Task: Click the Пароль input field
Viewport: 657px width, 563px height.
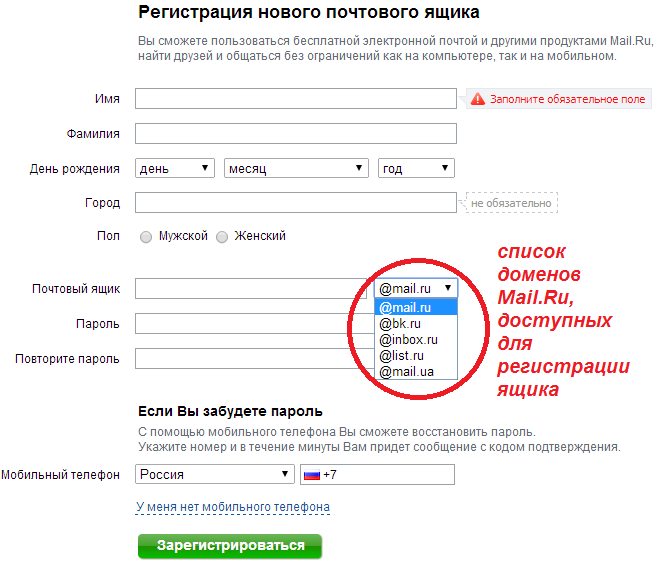Action: pos(254,323)
